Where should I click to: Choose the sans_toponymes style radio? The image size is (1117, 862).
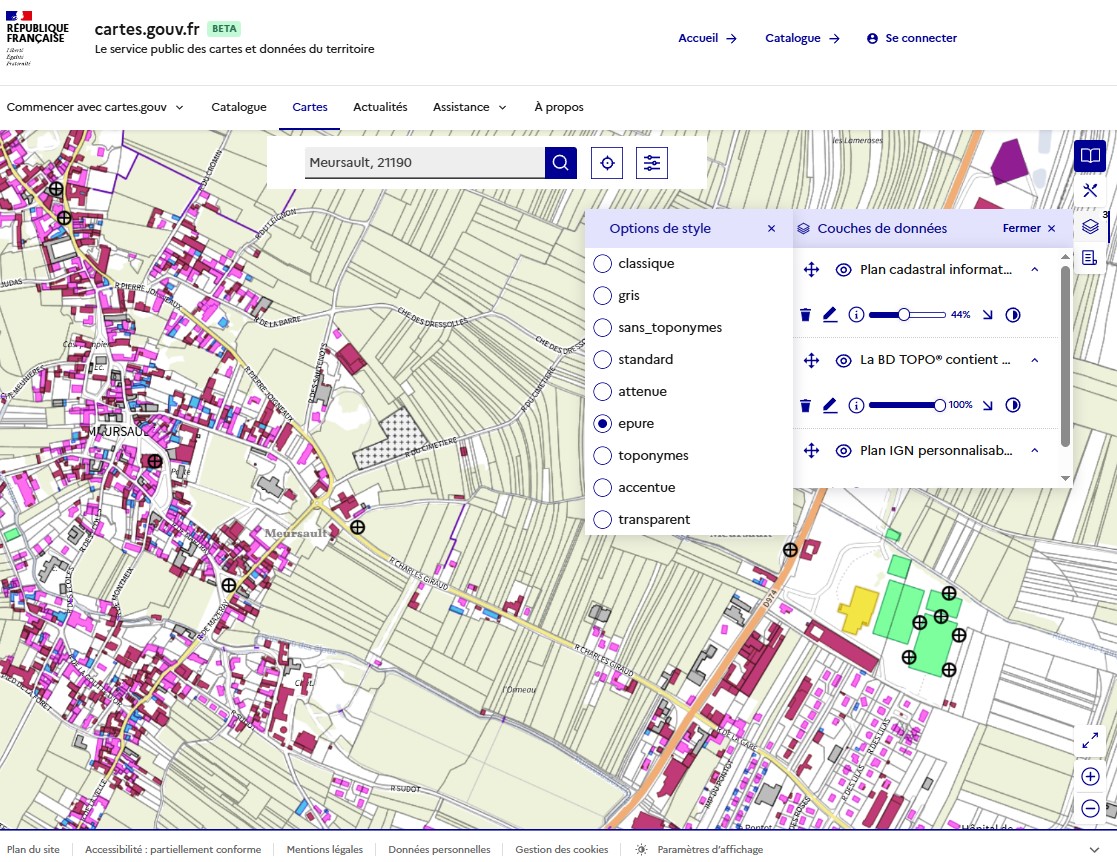click(603, 328)
